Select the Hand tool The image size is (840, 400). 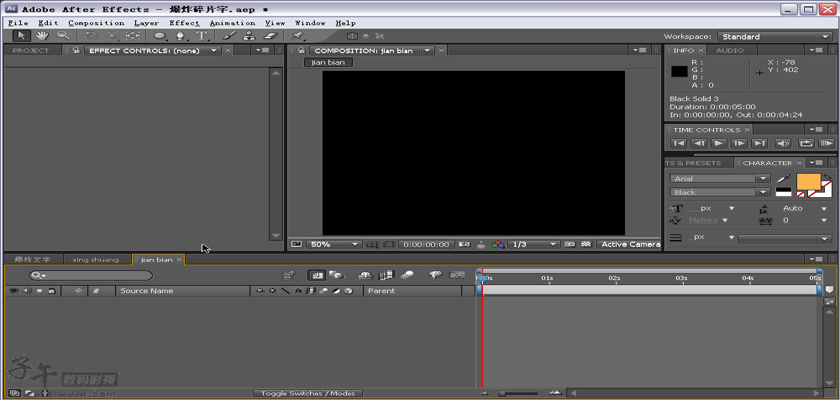point(42,36)
